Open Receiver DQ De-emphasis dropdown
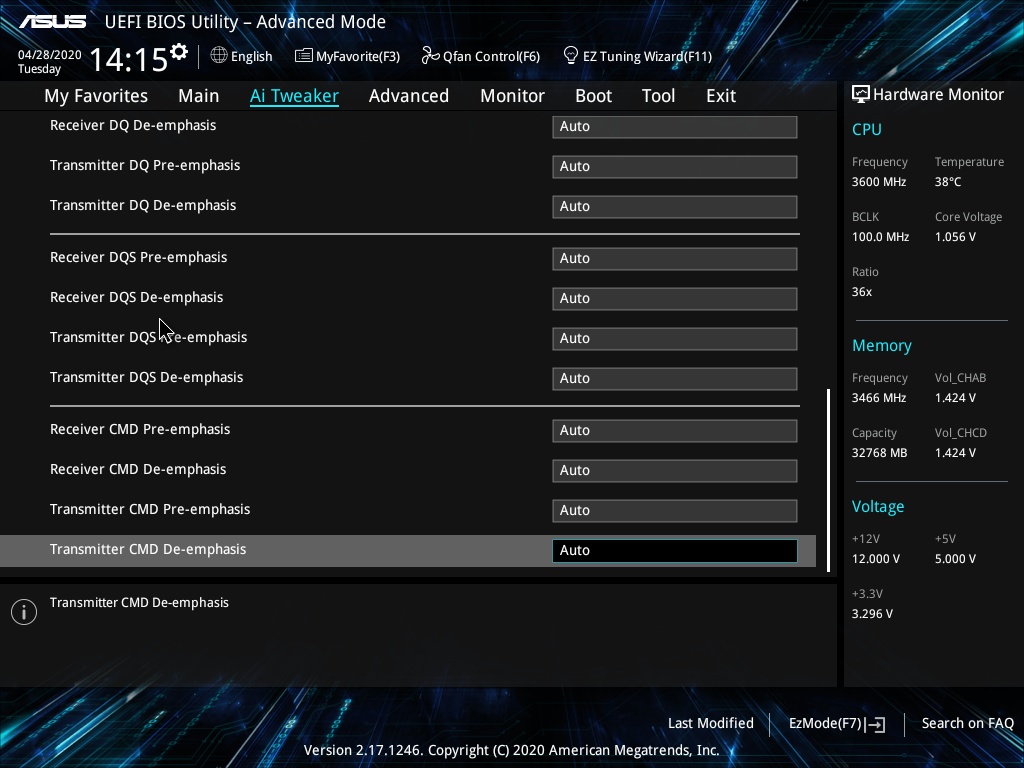 tap(675, 127)
